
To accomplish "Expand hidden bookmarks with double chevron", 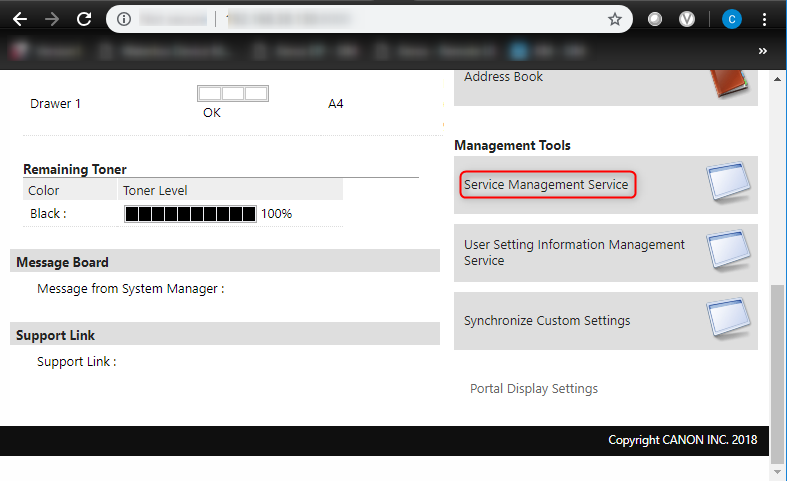I will coord(763,50).
